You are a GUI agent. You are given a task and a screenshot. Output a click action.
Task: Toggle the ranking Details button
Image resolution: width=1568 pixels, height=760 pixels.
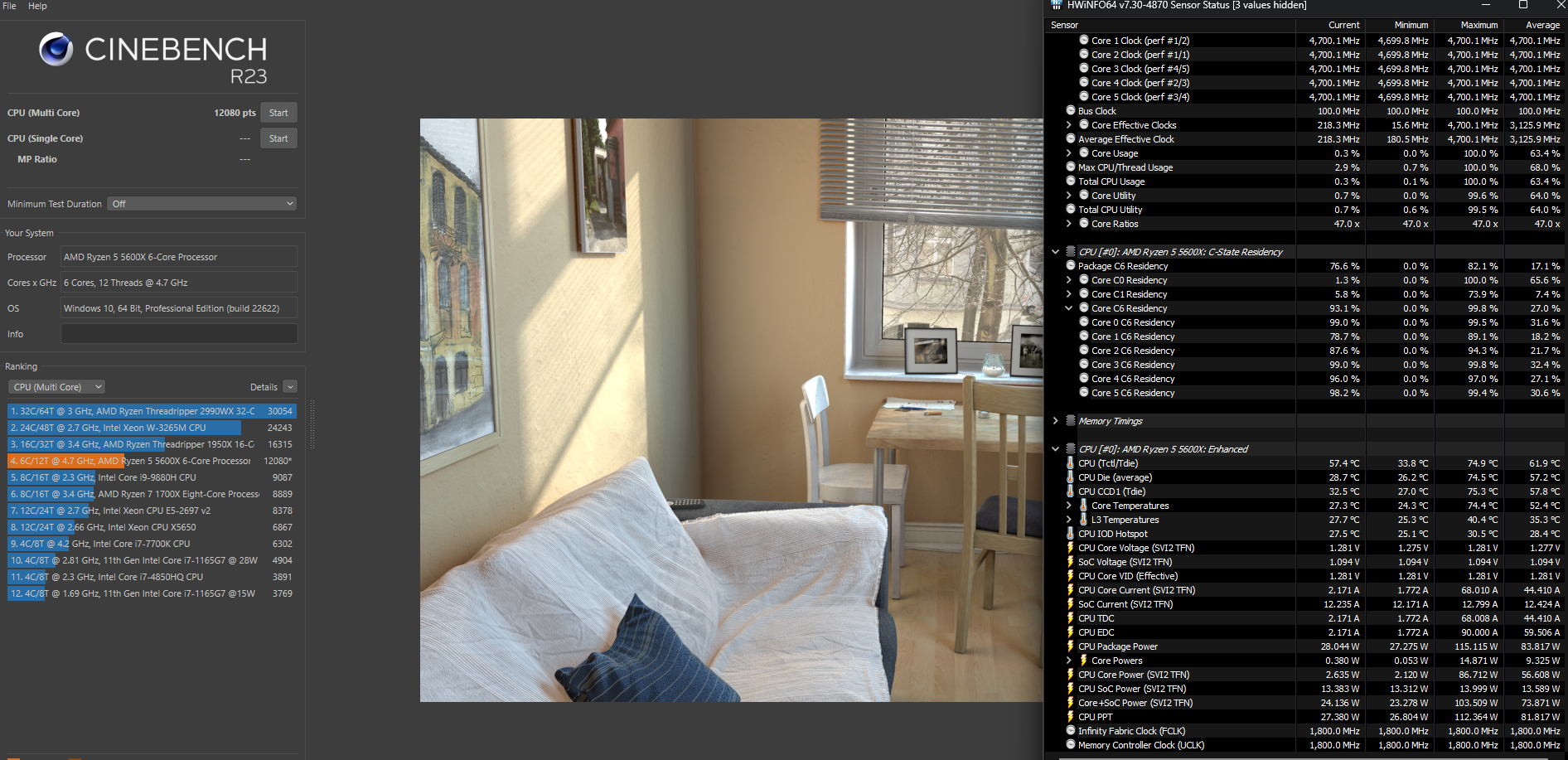coord(290,386)
